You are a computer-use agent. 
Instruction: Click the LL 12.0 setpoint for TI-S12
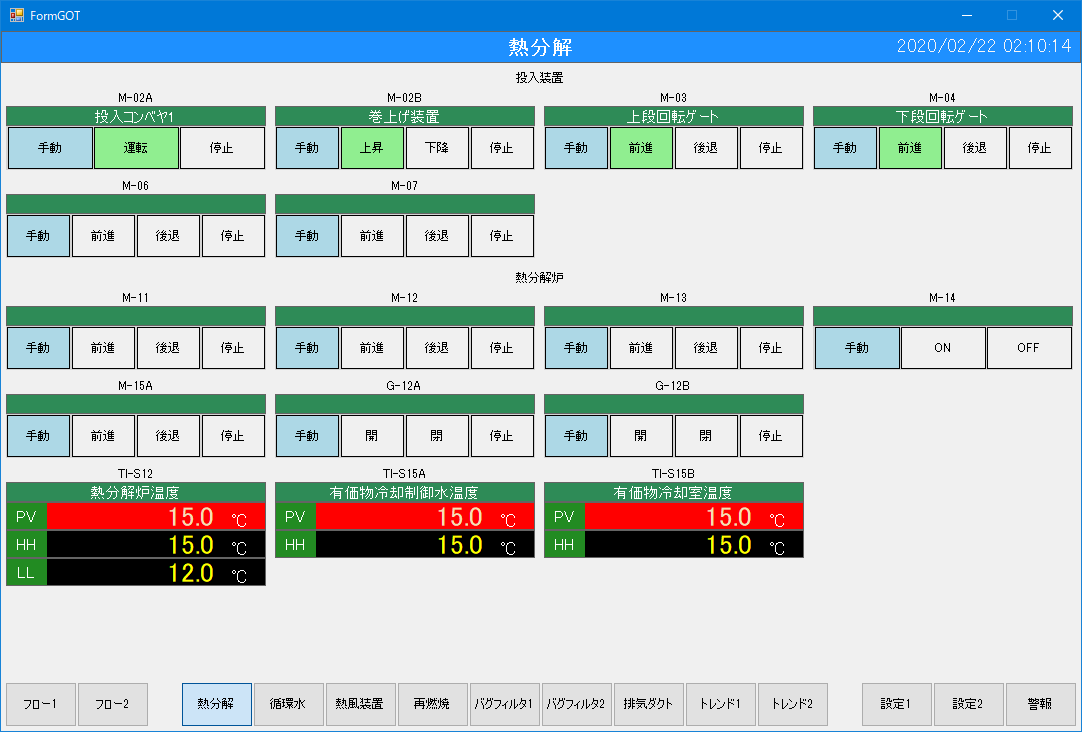pyautogui.click(x=156, y=573)
